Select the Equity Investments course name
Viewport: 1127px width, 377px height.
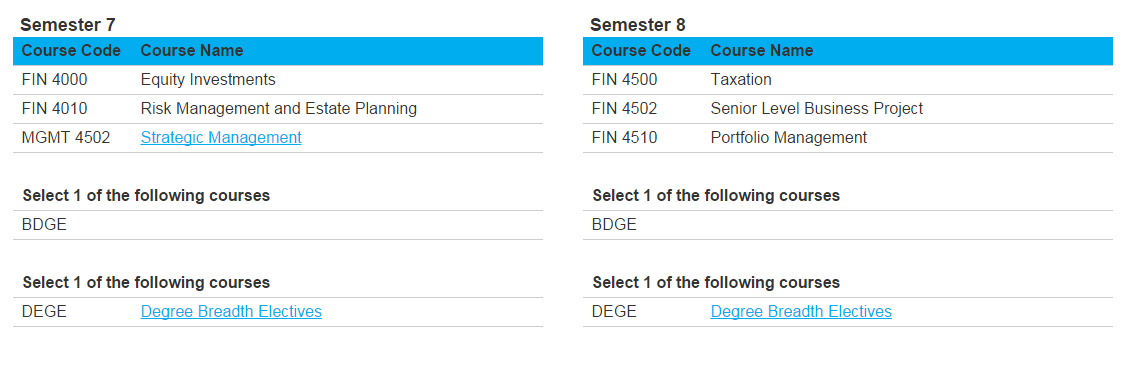coord(208,80)
